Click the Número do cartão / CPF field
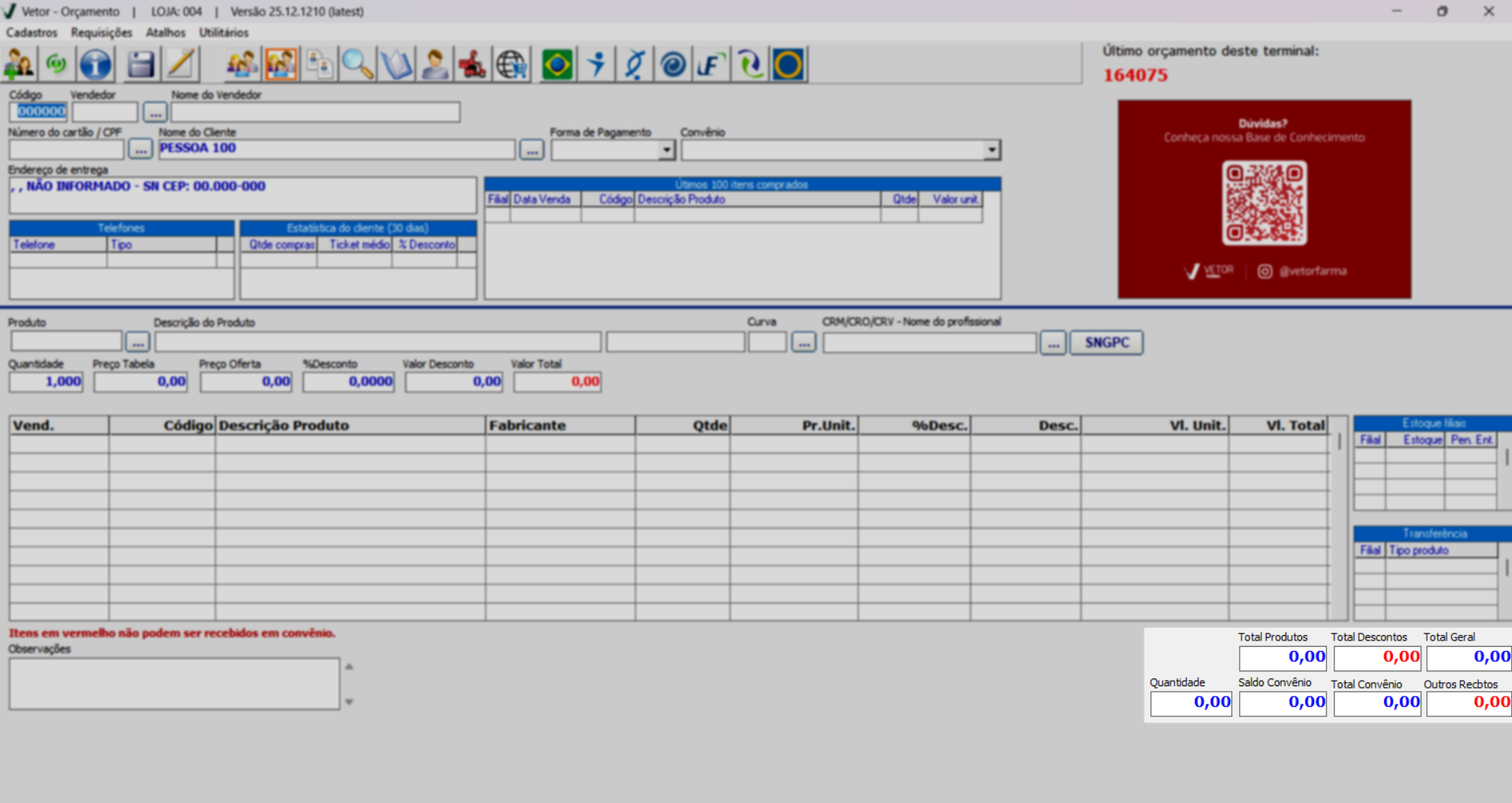The height and width of the screenshot is (803, 1512). 66,149
